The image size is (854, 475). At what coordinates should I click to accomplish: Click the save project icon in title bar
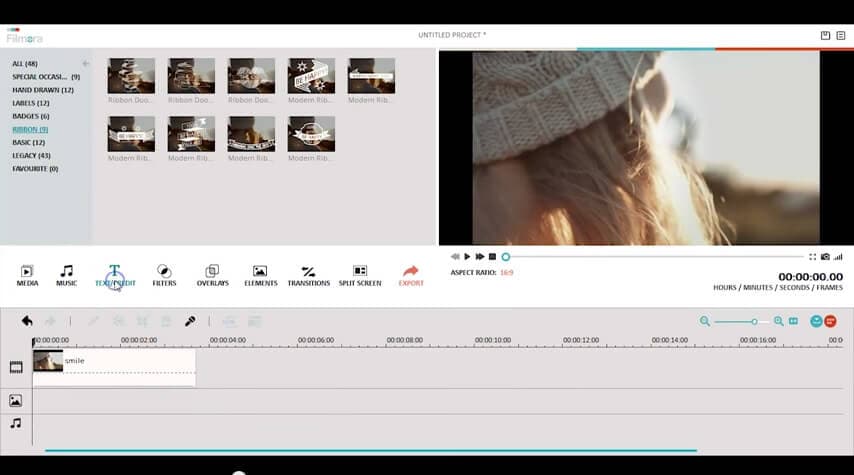pos(825,35)
